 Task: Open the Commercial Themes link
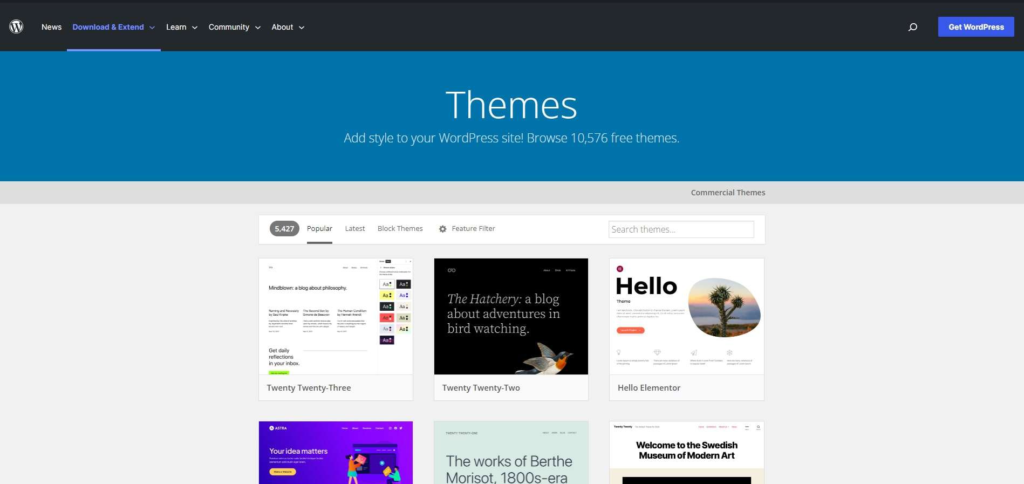coord(728,192)
